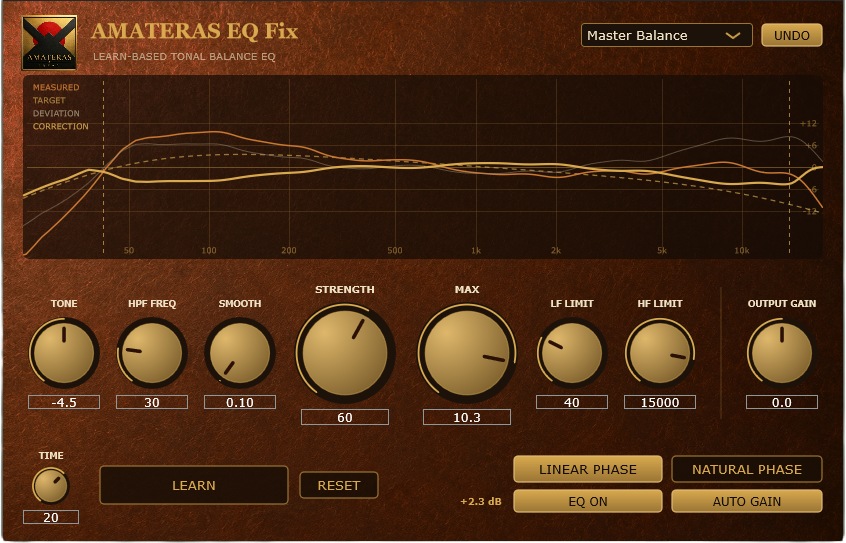Select the HPF FREQ value field 30
The width and height of the screenshot is (846, 543).
pos(152,402)
